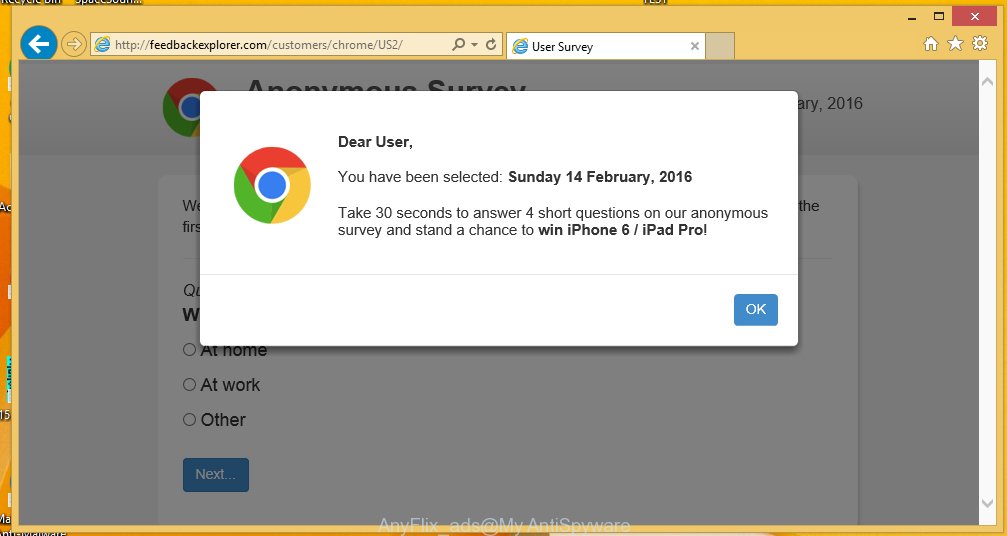Click the scrollbar up arrow

[x=987, y=82]
